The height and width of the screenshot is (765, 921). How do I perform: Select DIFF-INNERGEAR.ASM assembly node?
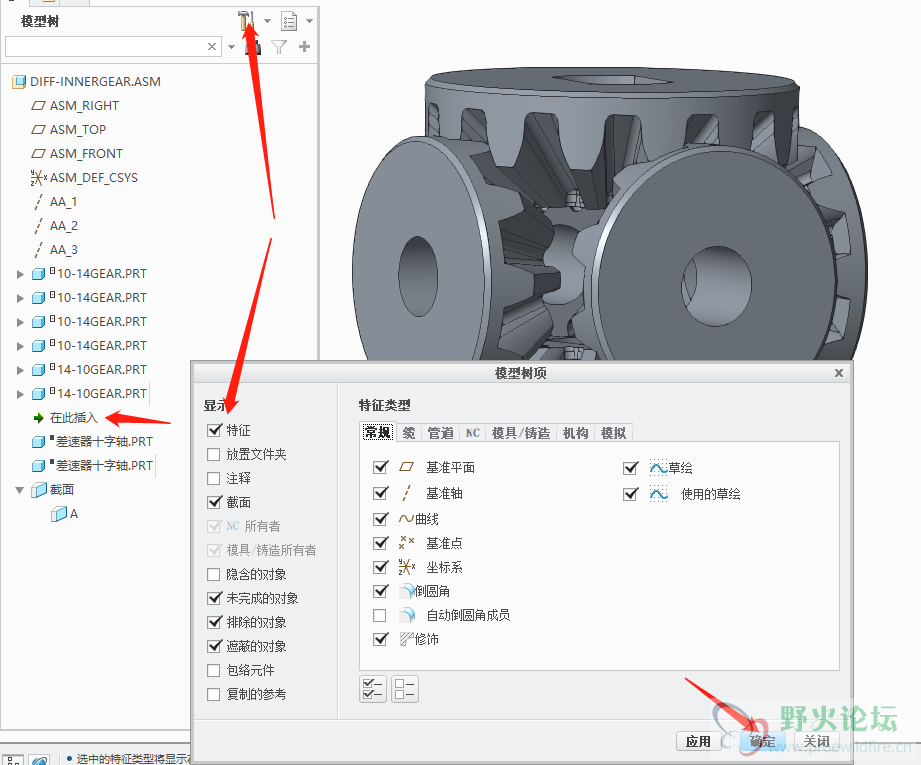point(95,82)
